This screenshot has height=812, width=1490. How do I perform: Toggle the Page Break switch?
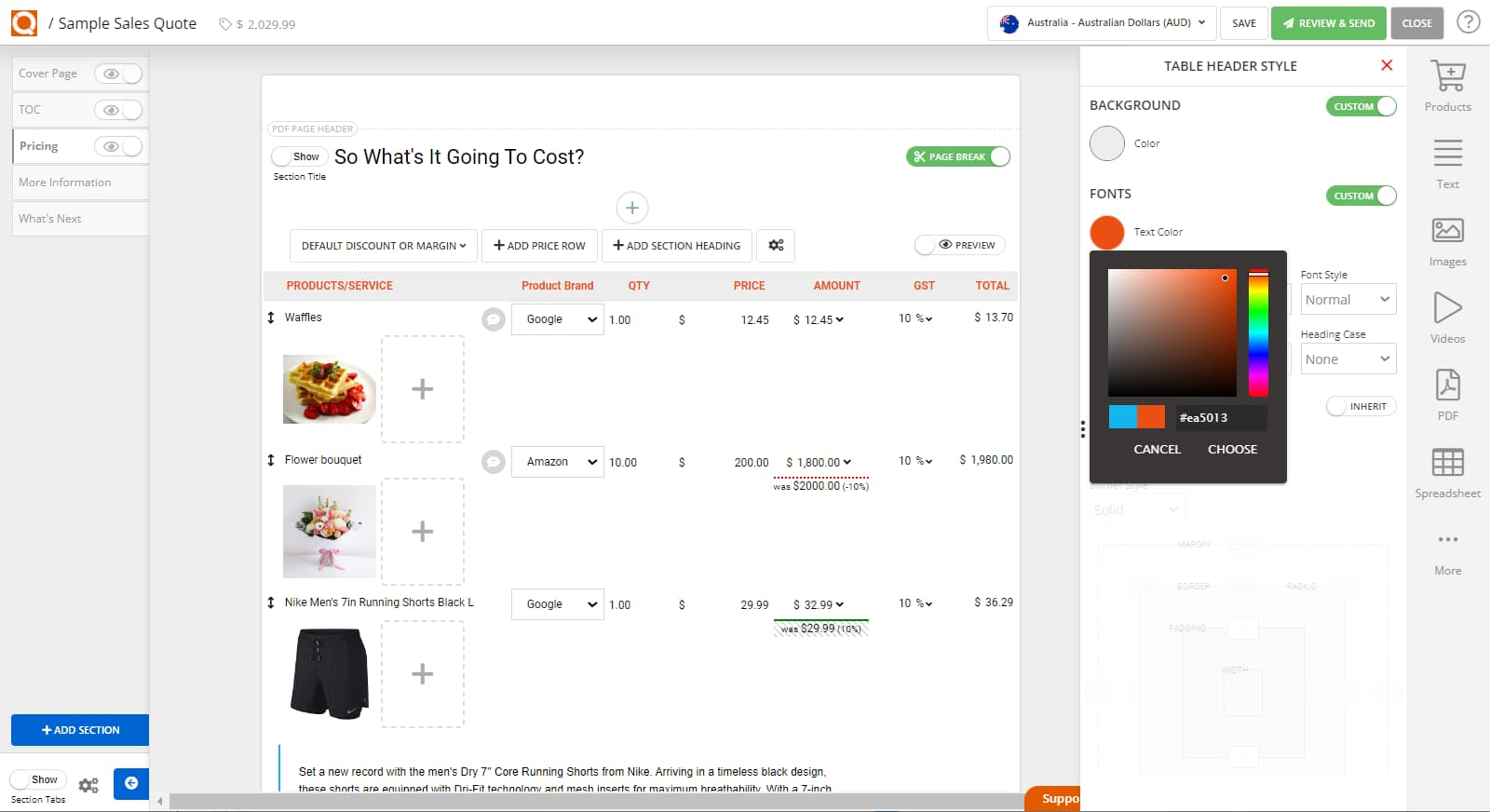click(x=958, y=156)
